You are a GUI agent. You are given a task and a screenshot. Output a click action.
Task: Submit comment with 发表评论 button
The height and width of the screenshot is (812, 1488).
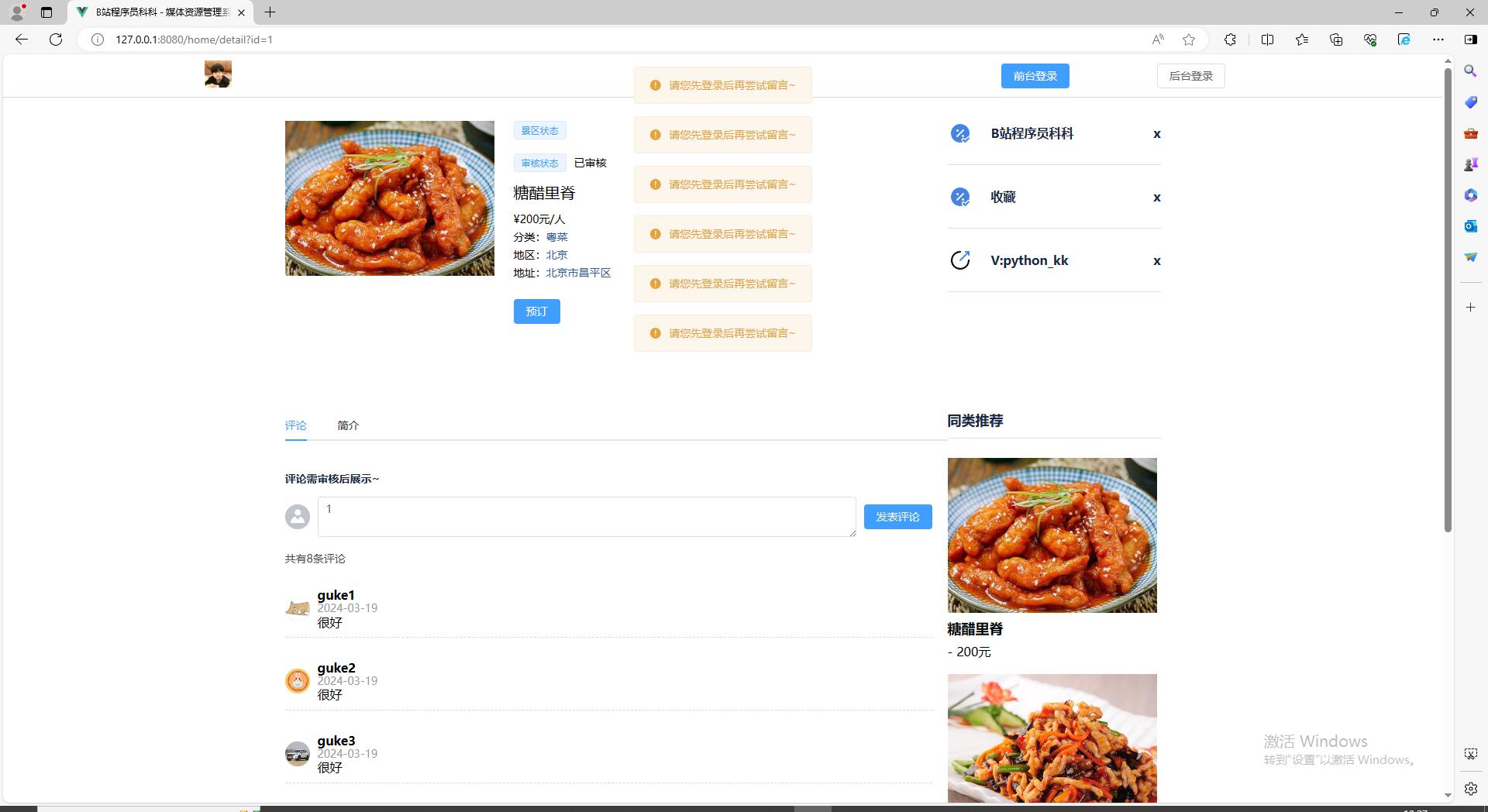pyautogui.click(x=898, y=517)
